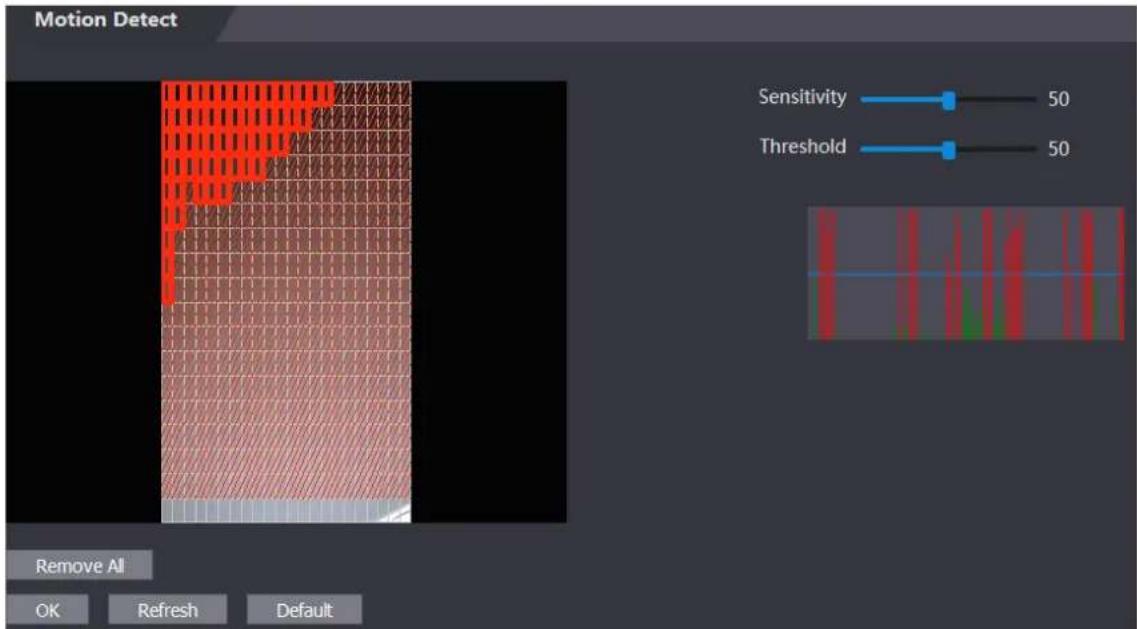The width and height of the screenshot is (1137, 629).
Task: Click the Threshold slider handle
Action: click(x=948, y=149)
